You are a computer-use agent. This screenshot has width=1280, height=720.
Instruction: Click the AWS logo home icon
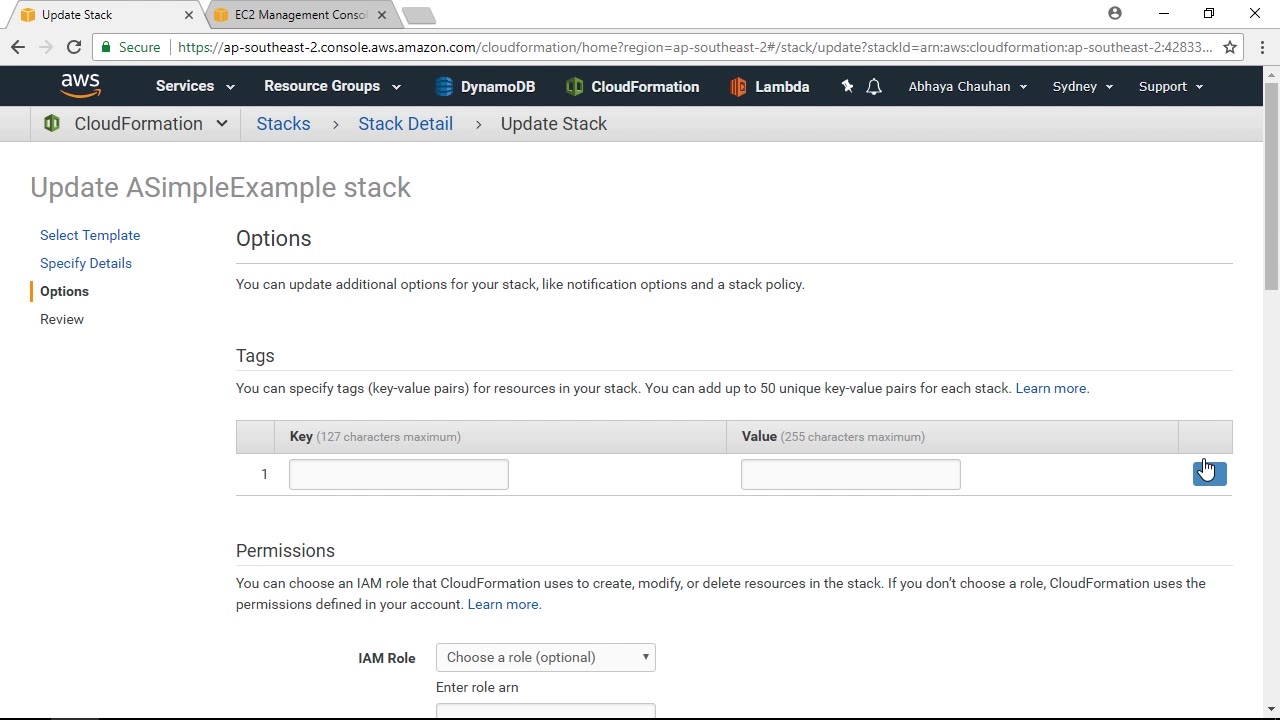pyautogui.click(x=80, y=86)
